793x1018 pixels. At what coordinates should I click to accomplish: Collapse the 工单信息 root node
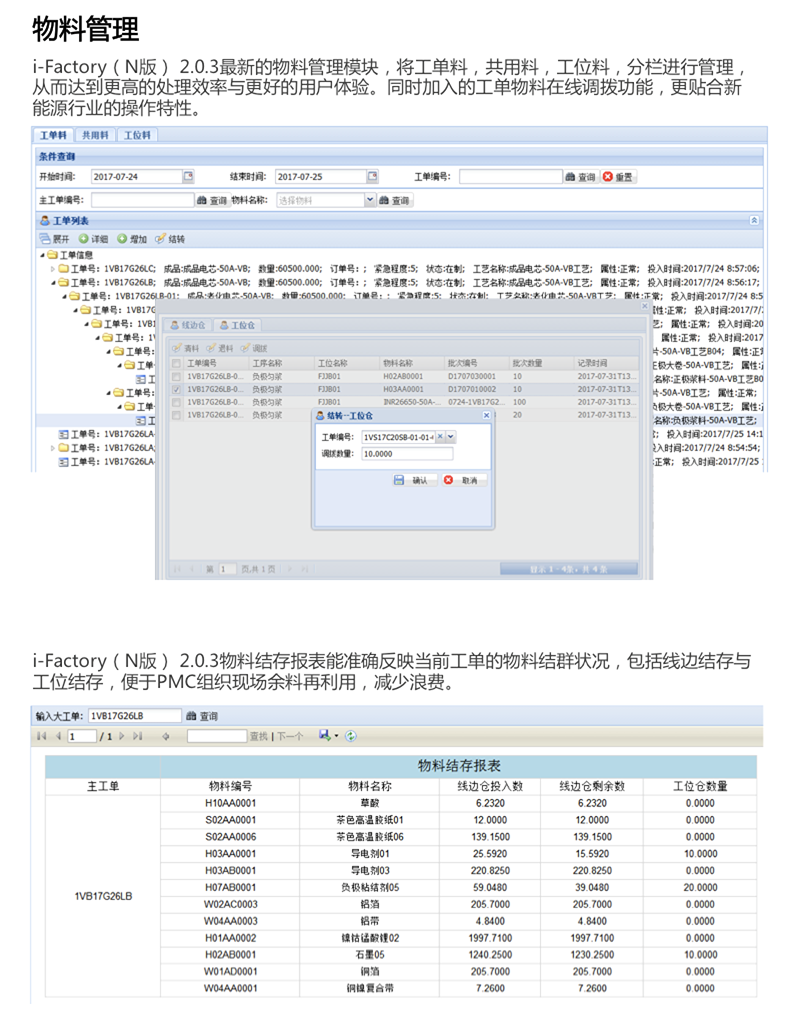pyautogui.click(x=42, y=255)
